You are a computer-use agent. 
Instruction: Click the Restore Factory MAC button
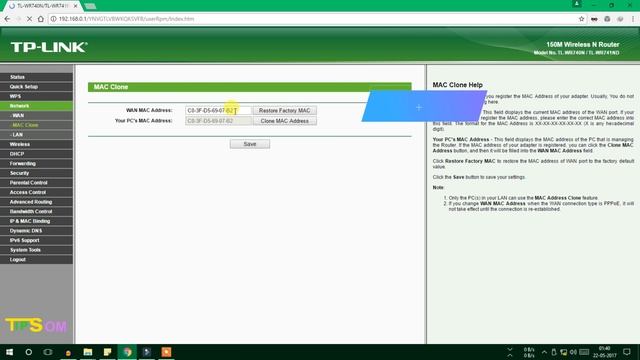[x=284, y=111]
